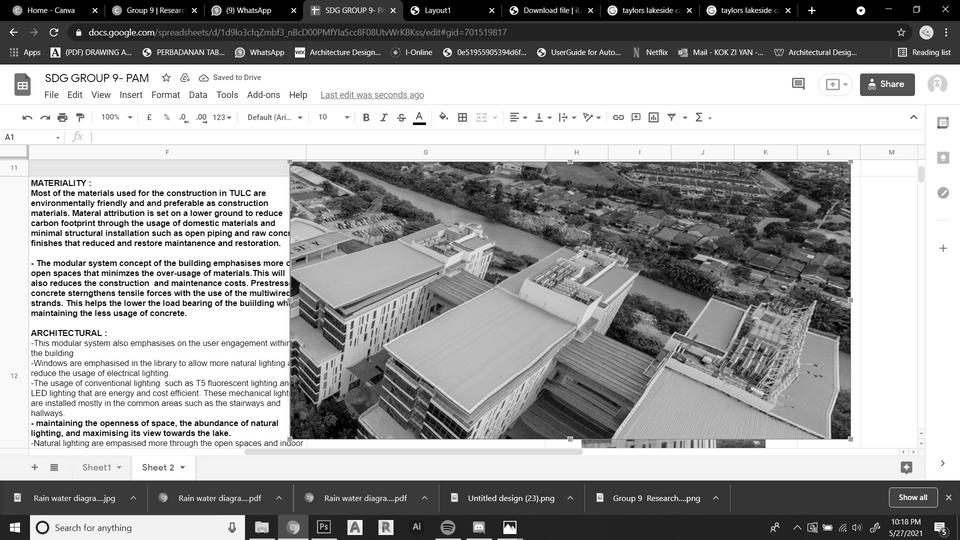The width and height of the screenshot is (960, 540).
Task: Increase decimal places
Action: click(201, 117)
